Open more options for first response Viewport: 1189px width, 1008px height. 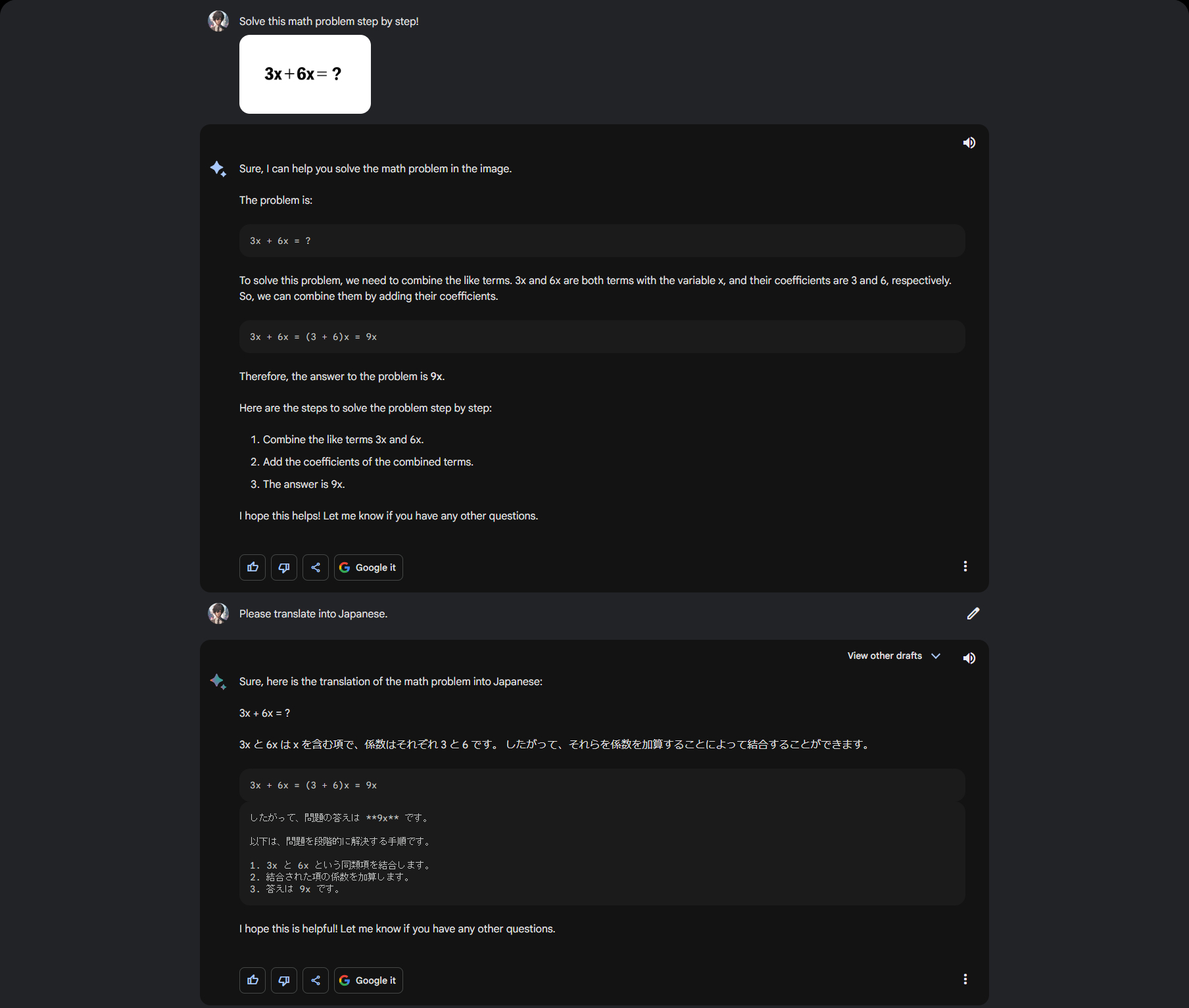pos(965,566)
